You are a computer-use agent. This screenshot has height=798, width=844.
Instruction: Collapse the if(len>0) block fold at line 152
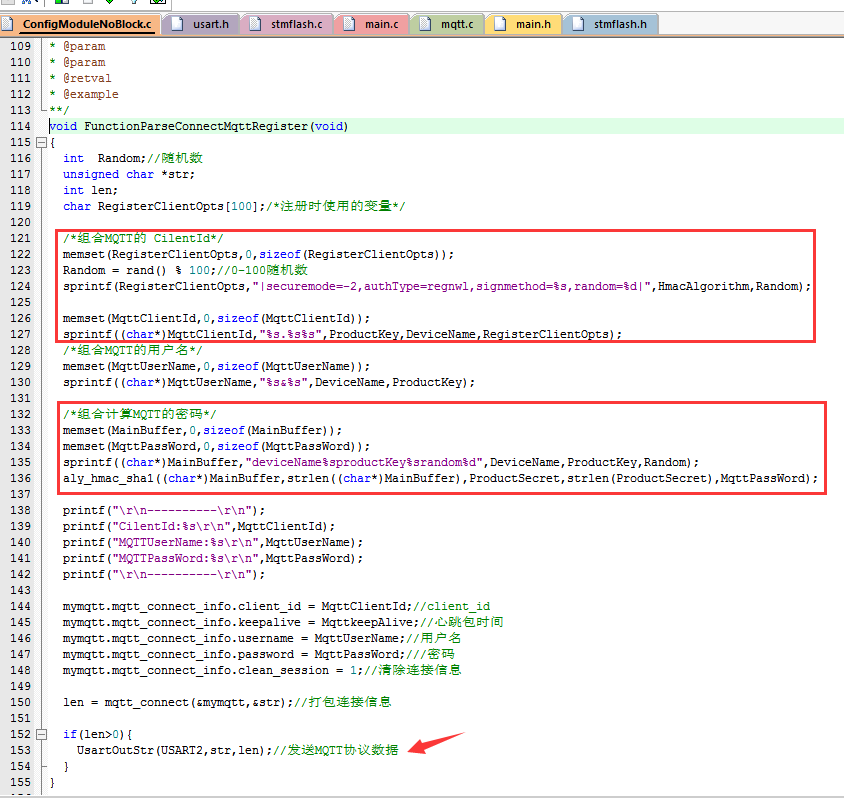tap(41, 734)
